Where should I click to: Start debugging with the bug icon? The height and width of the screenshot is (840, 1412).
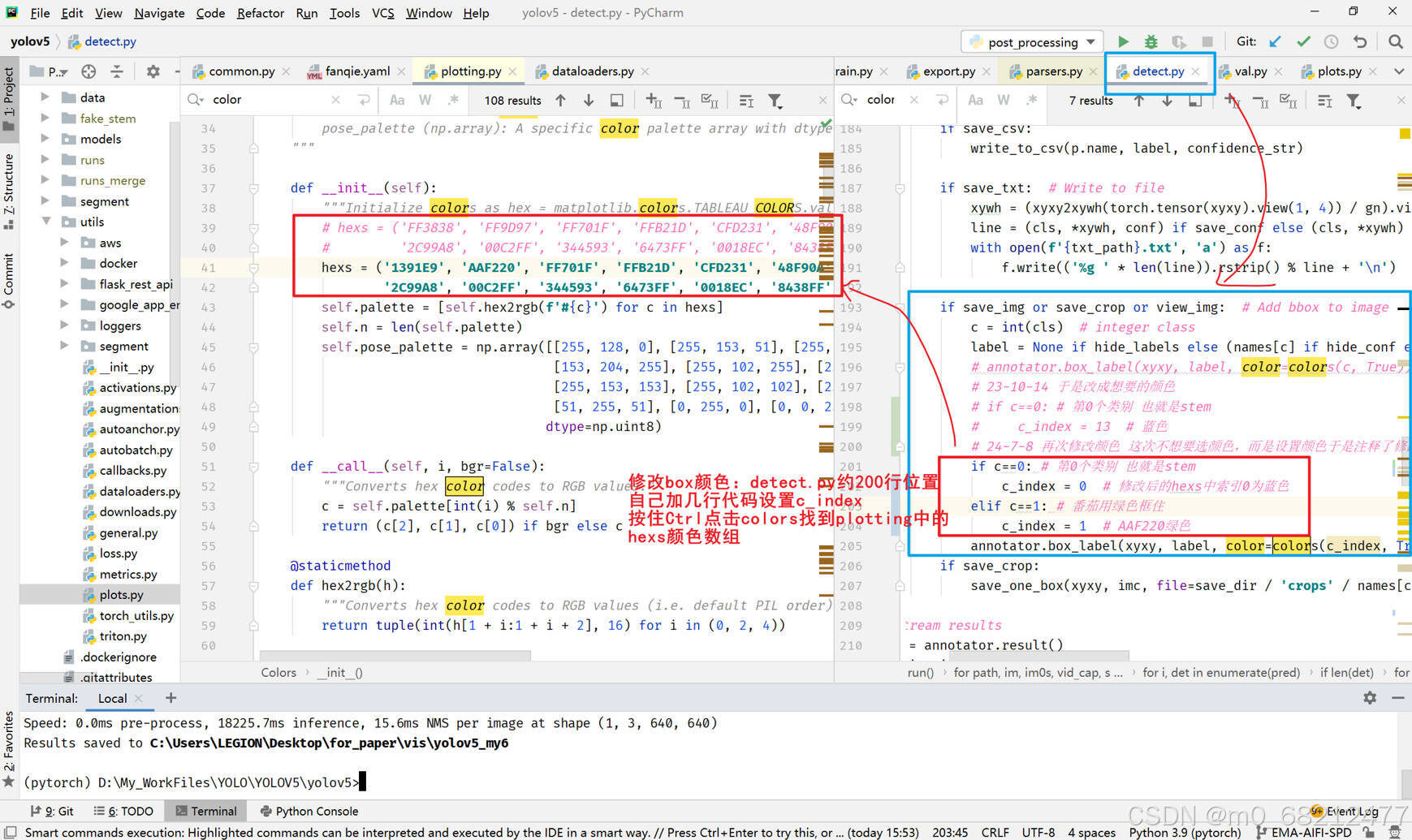tap(1151, 41)
